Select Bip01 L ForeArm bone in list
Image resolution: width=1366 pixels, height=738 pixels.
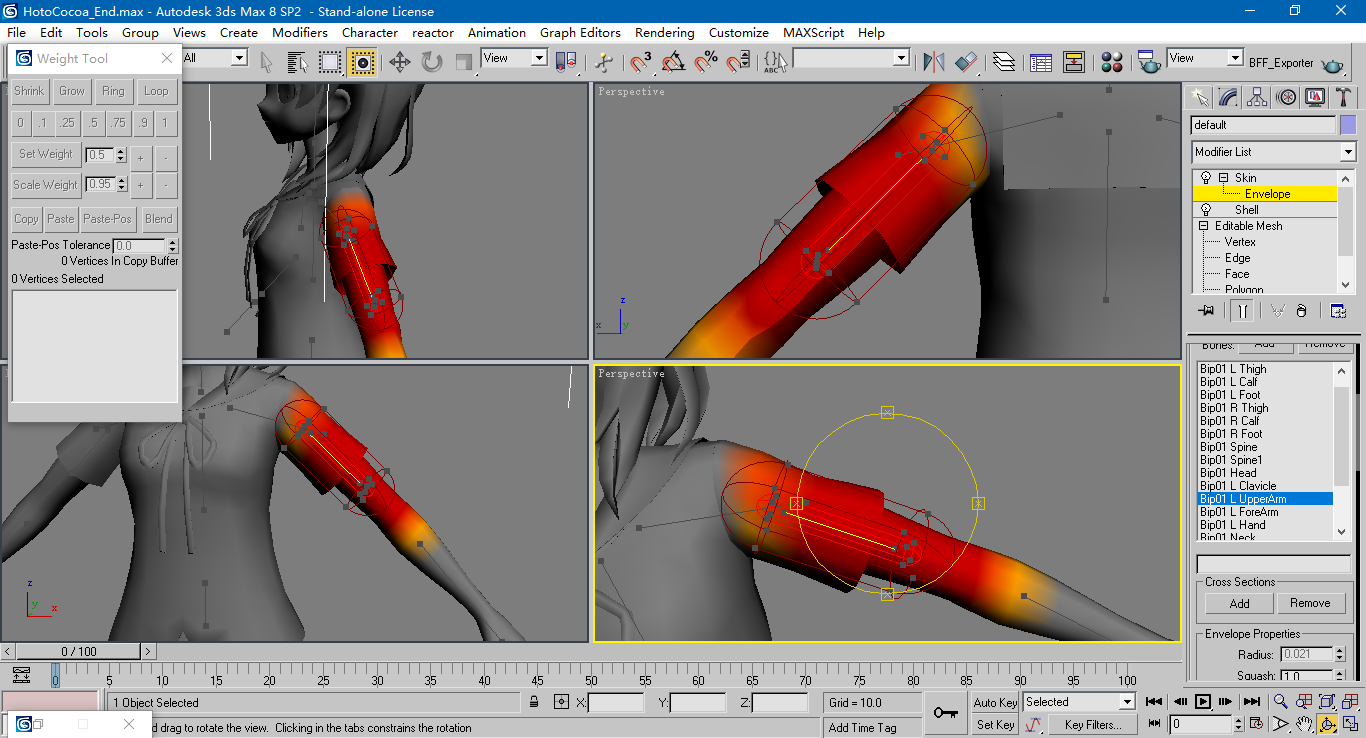[1239, 512]
